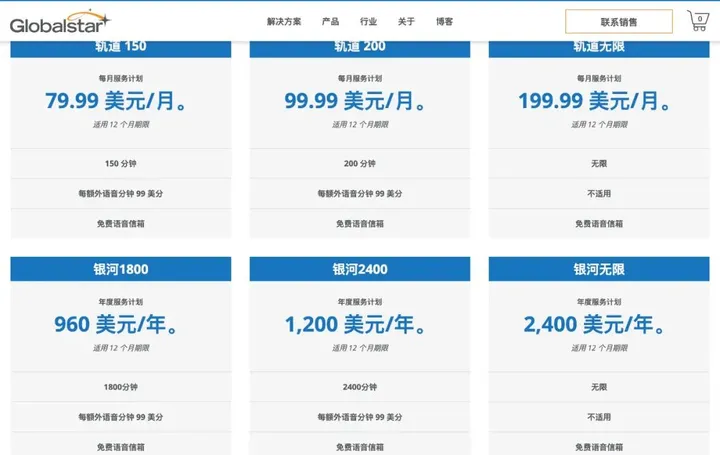This screenshot has height=455, width=720.
Task: Open the 关于 menu
Action: coord(406,22)
